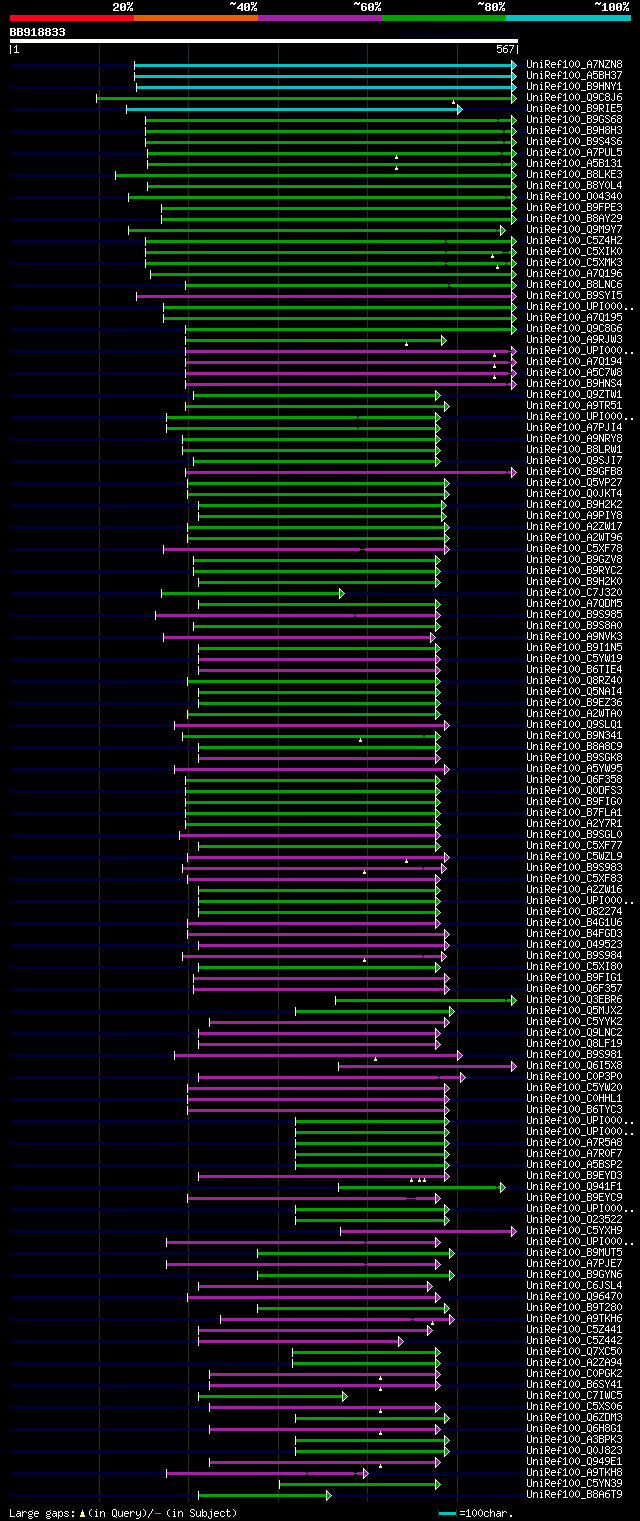
Task: Select the UniRef100_O04340 label
Action: tap(574, 196)
